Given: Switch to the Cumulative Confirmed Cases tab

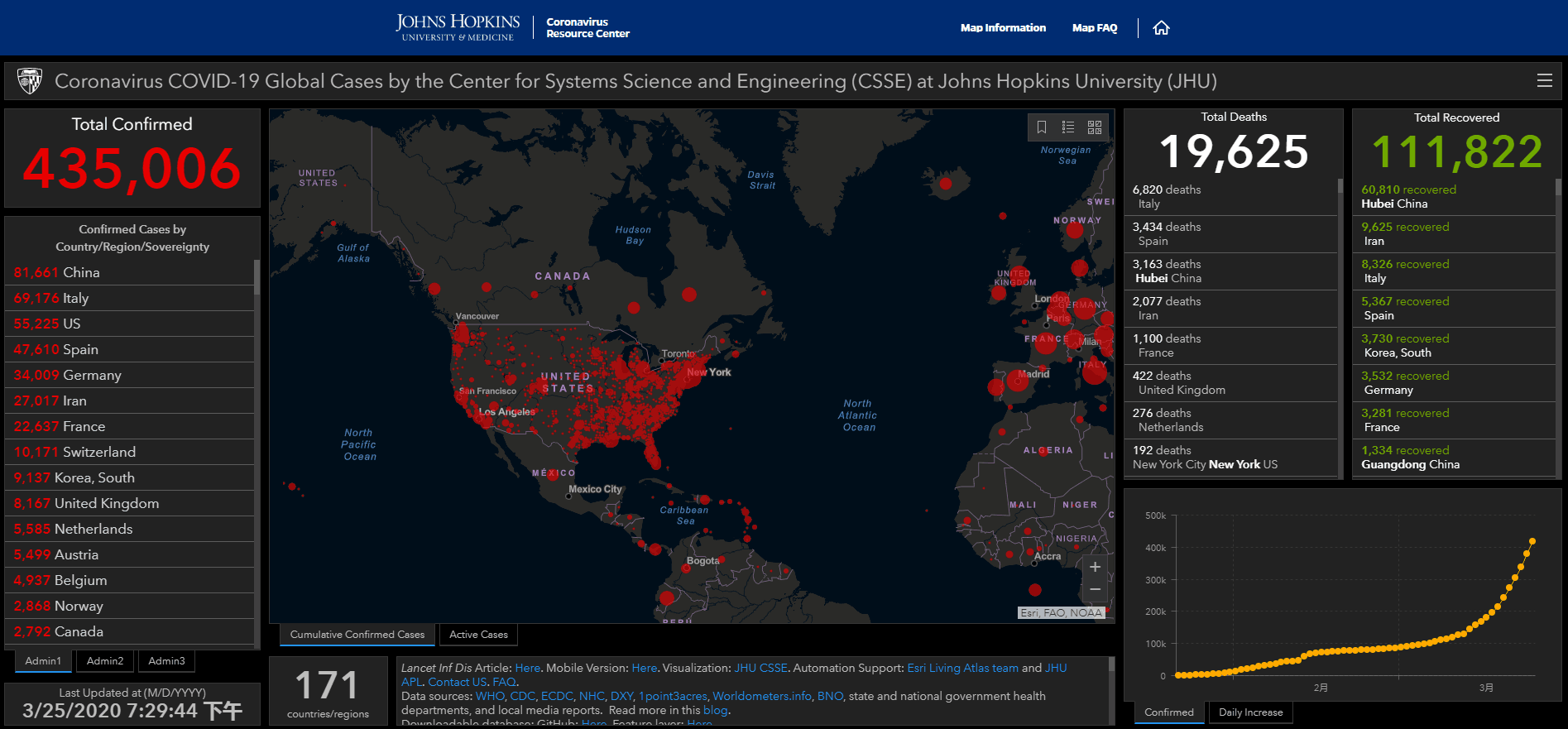Looking at the screenshot, I should [x=357, y=635].
